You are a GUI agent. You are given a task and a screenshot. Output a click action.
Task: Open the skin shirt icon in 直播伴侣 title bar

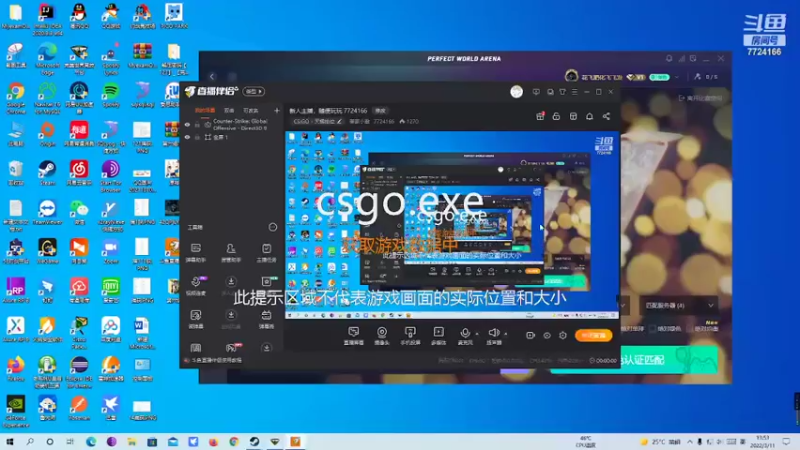pyautogui.click(x=562, y=92)
